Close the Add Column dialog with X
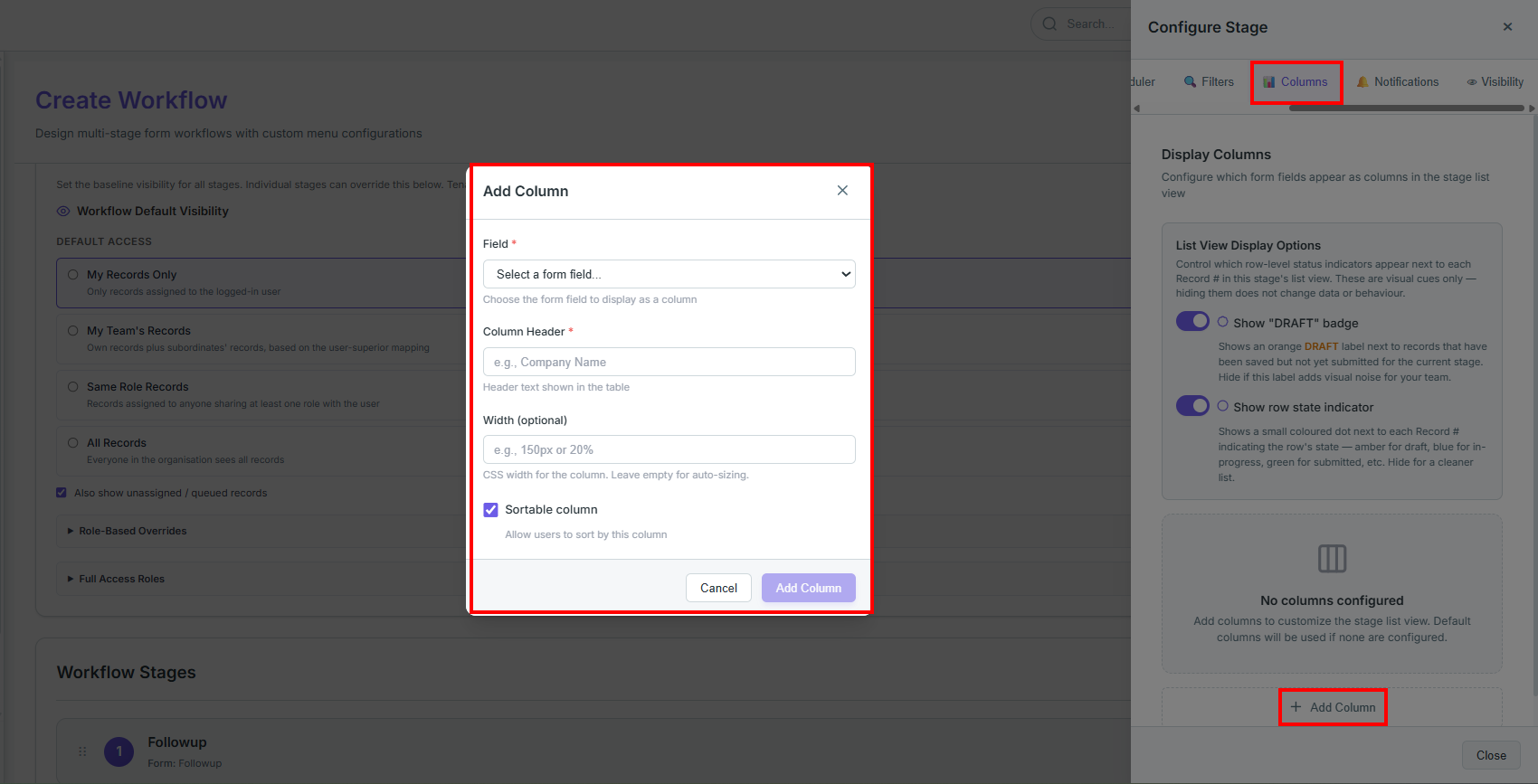Screen dimensions: 1538x784 tap(842, 190)
